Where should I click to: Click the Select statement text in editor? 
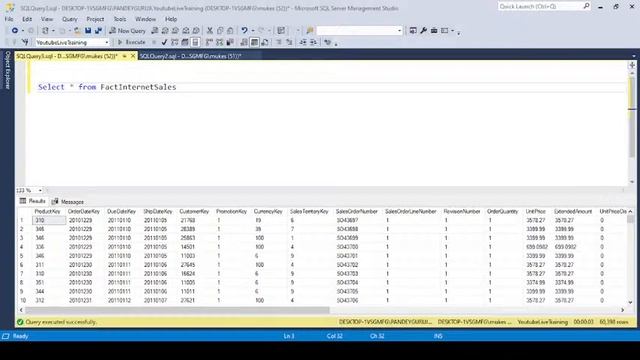pyautogui.click(x=107, y=87)
